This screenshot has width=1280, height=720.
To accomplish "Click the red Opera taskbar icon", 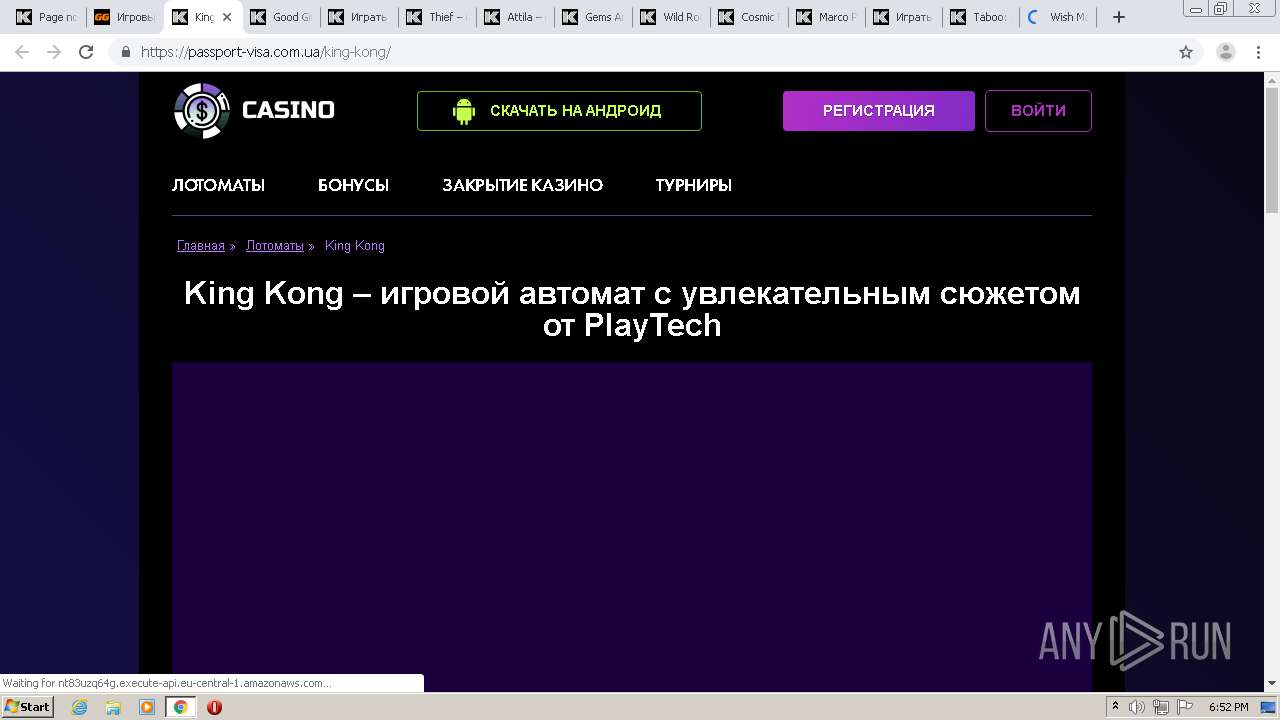I will (214, 707).
